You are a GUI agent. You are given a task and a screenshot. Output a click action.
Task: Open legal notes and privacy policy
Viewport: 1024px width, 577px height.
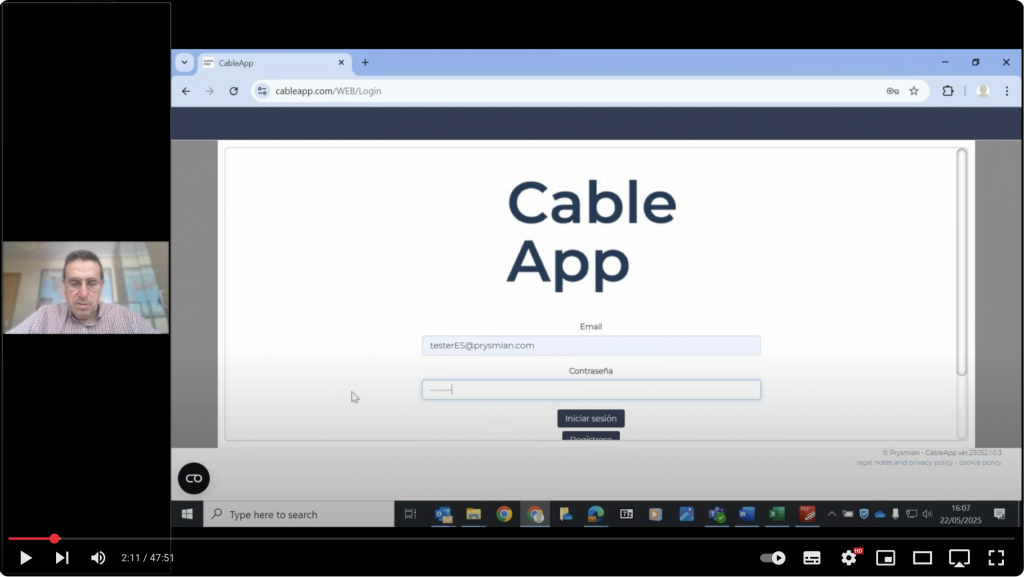click(x=904, y=463)
